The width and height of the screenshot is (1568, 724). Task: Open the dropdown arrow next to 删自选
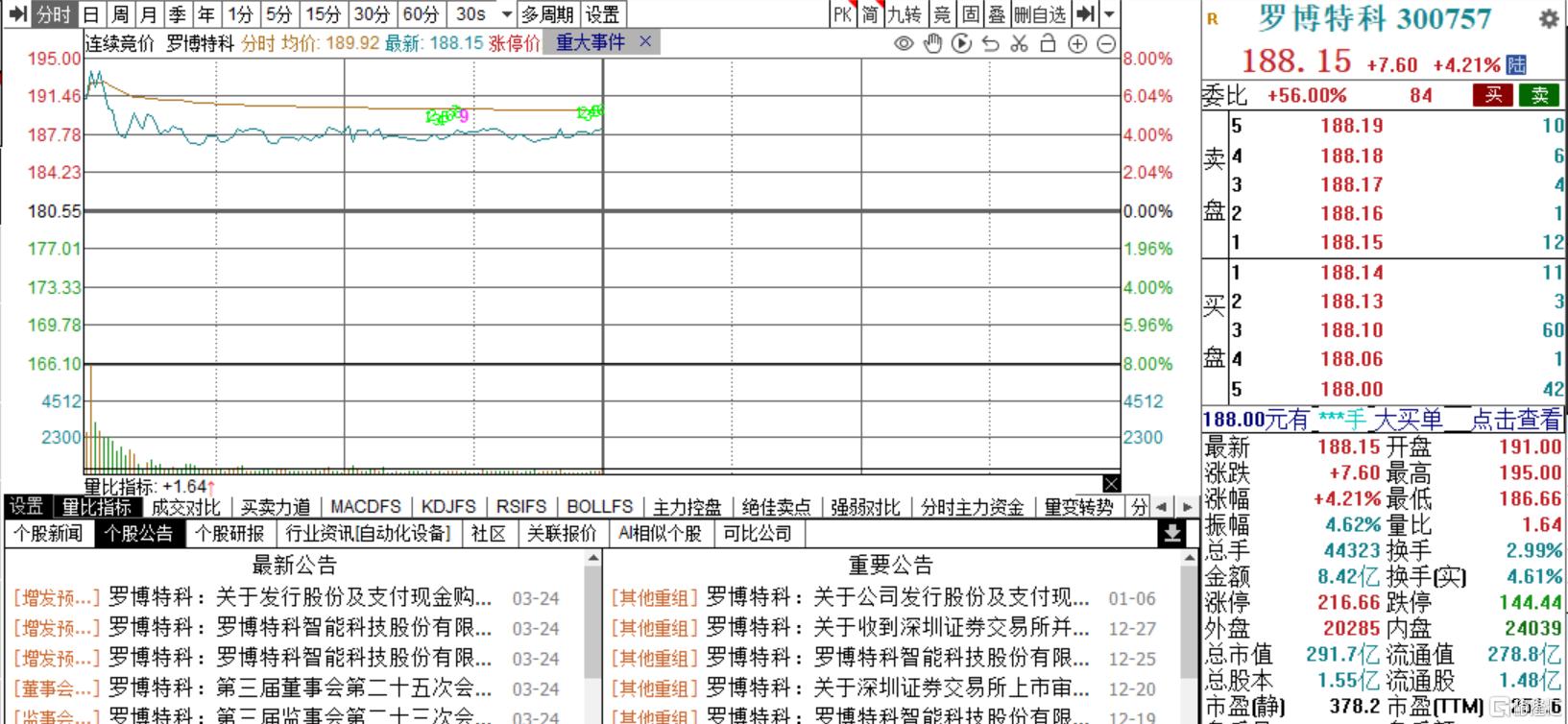pyautogui.click(x=1110, y=14)
